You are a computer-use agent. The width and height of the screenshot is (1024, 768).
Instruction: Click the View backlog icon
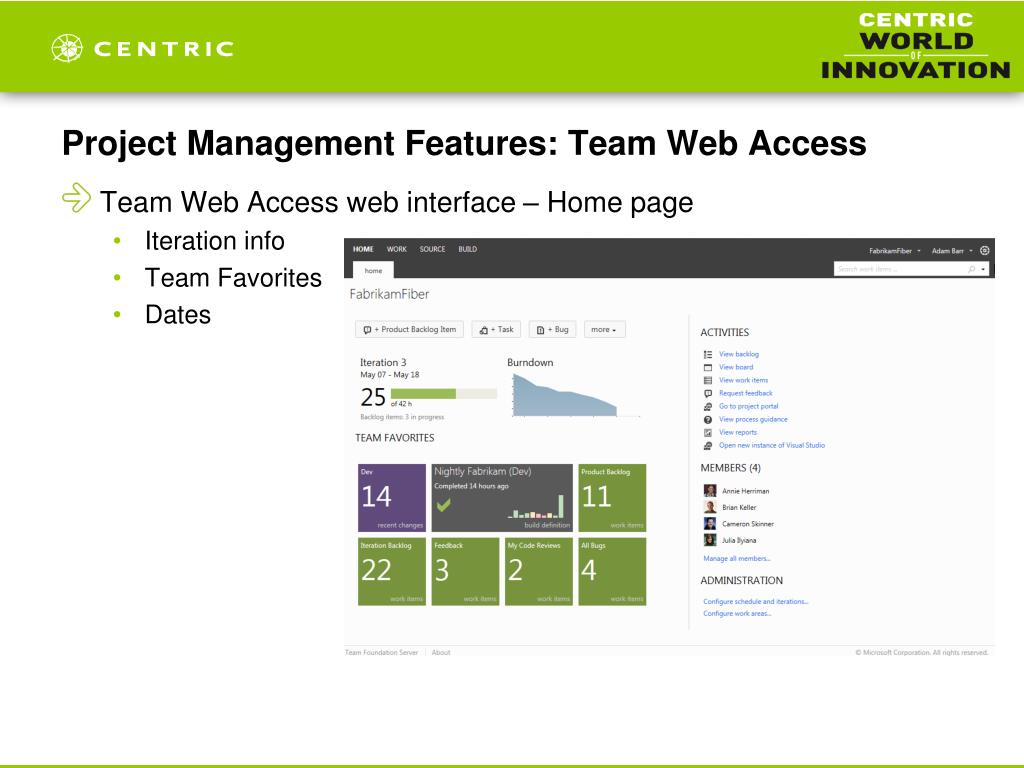tap(708, 355)
